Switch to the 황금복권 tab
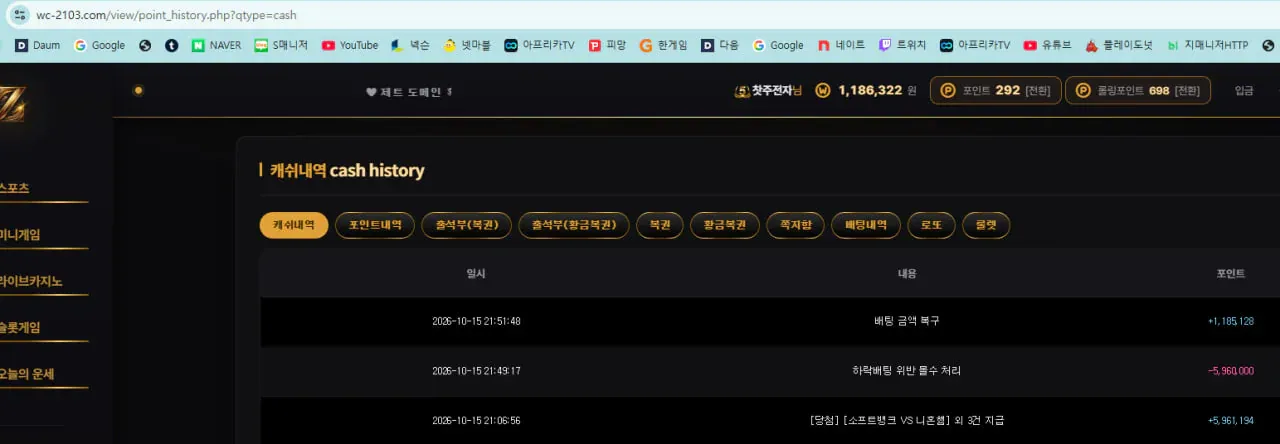The width and height of the screenshot is (1280, 444). click(725, 225)
